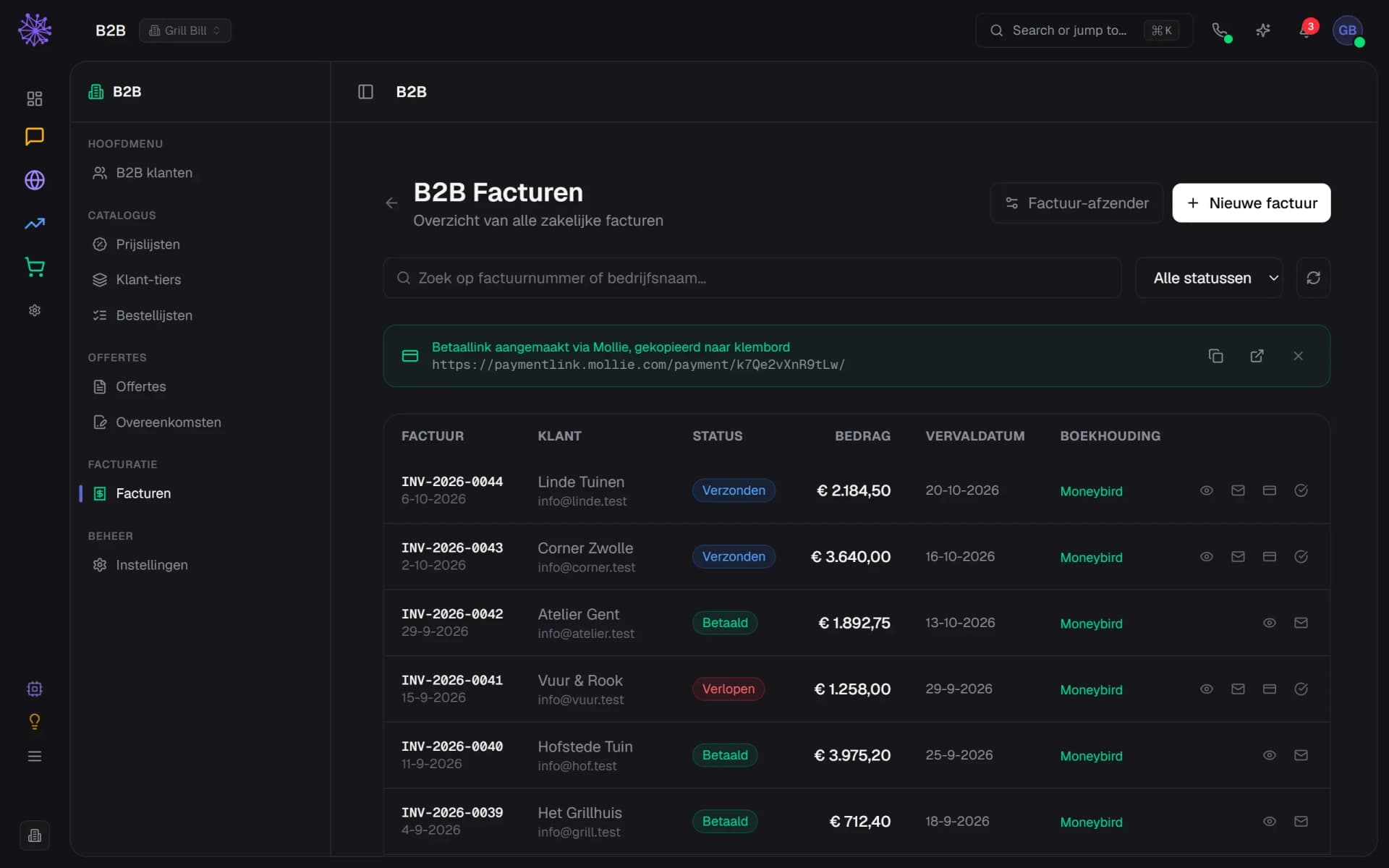View invoice INV-2026-0040 with eye icon
This screenshot has width=1389, height=868.
tap(1270, 755)
